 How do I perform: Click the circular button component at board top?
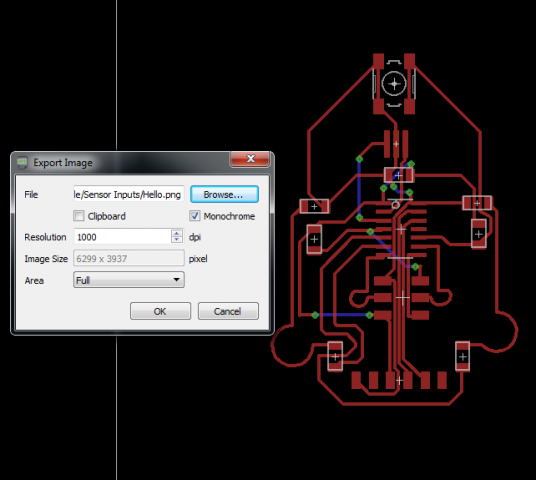394,84
